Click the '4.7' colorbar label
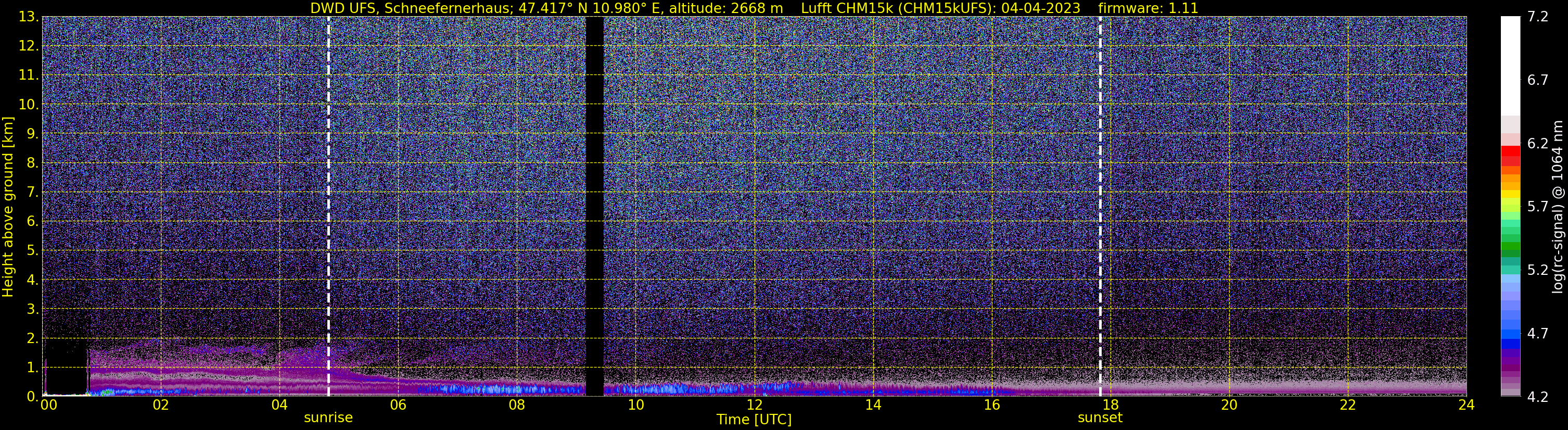Screen dimensions: 1568x430 1538,334
